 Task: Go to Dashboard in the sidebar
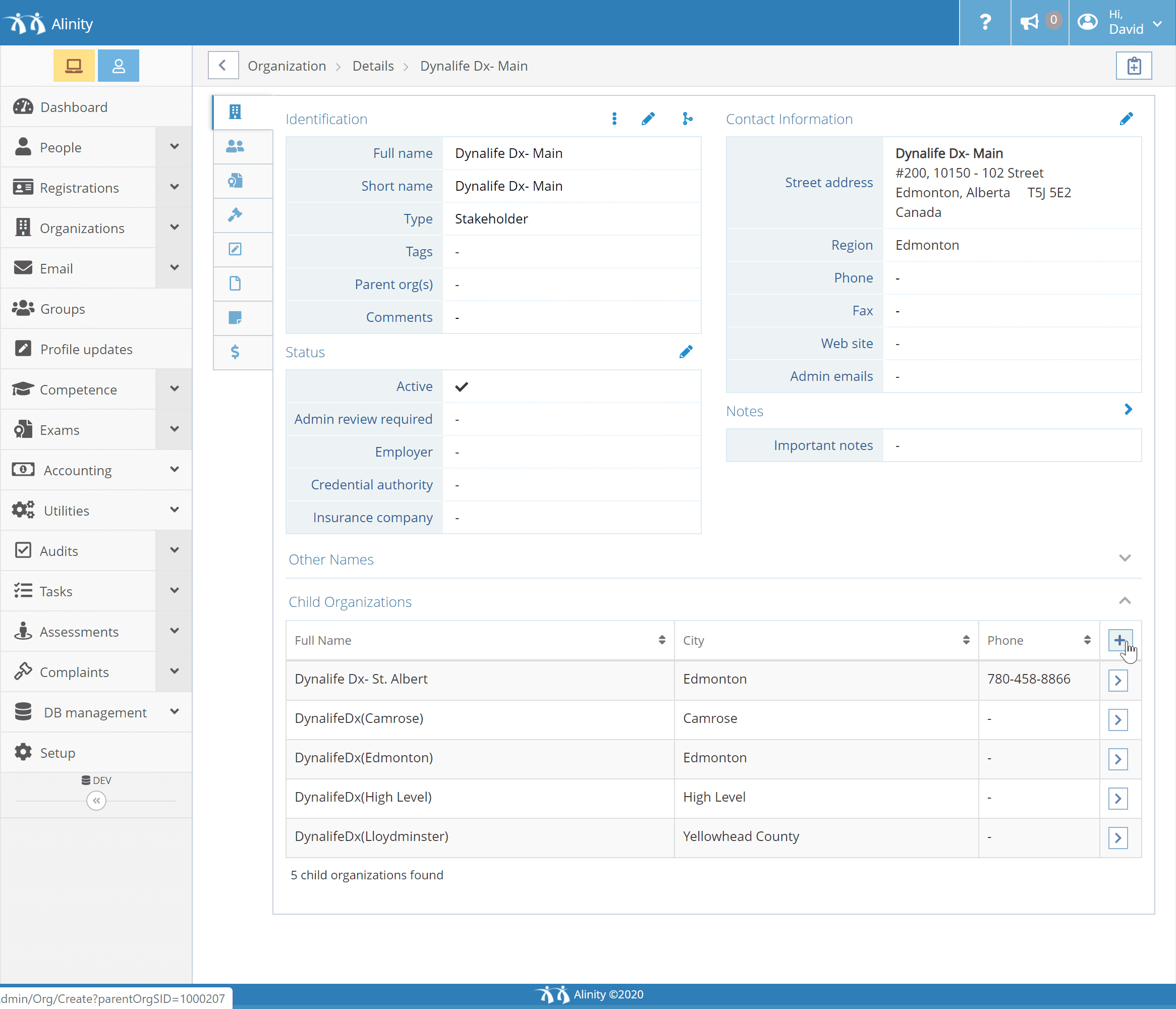click(96, 107)
